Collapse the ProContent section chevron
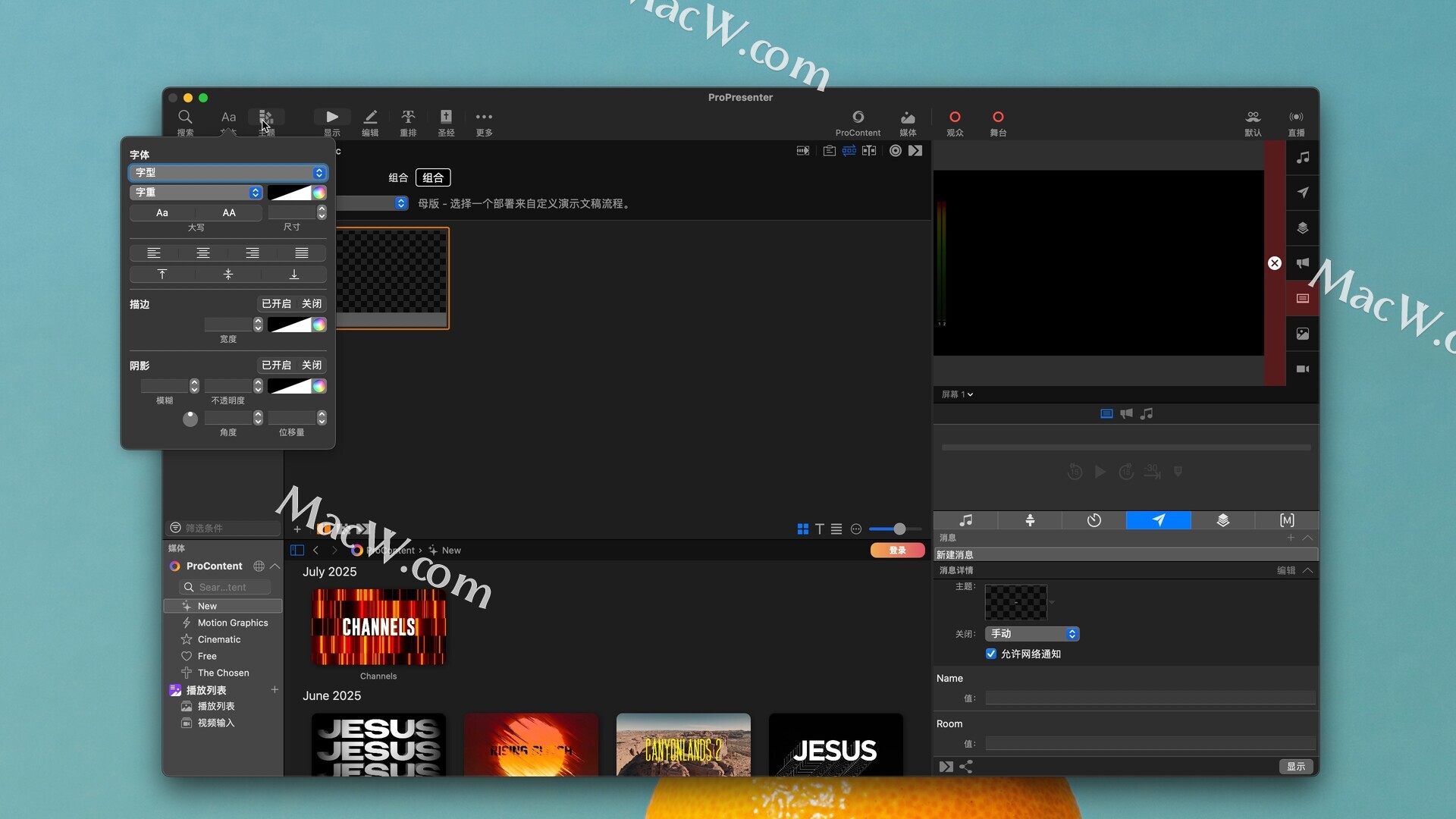 pos(275,566)
